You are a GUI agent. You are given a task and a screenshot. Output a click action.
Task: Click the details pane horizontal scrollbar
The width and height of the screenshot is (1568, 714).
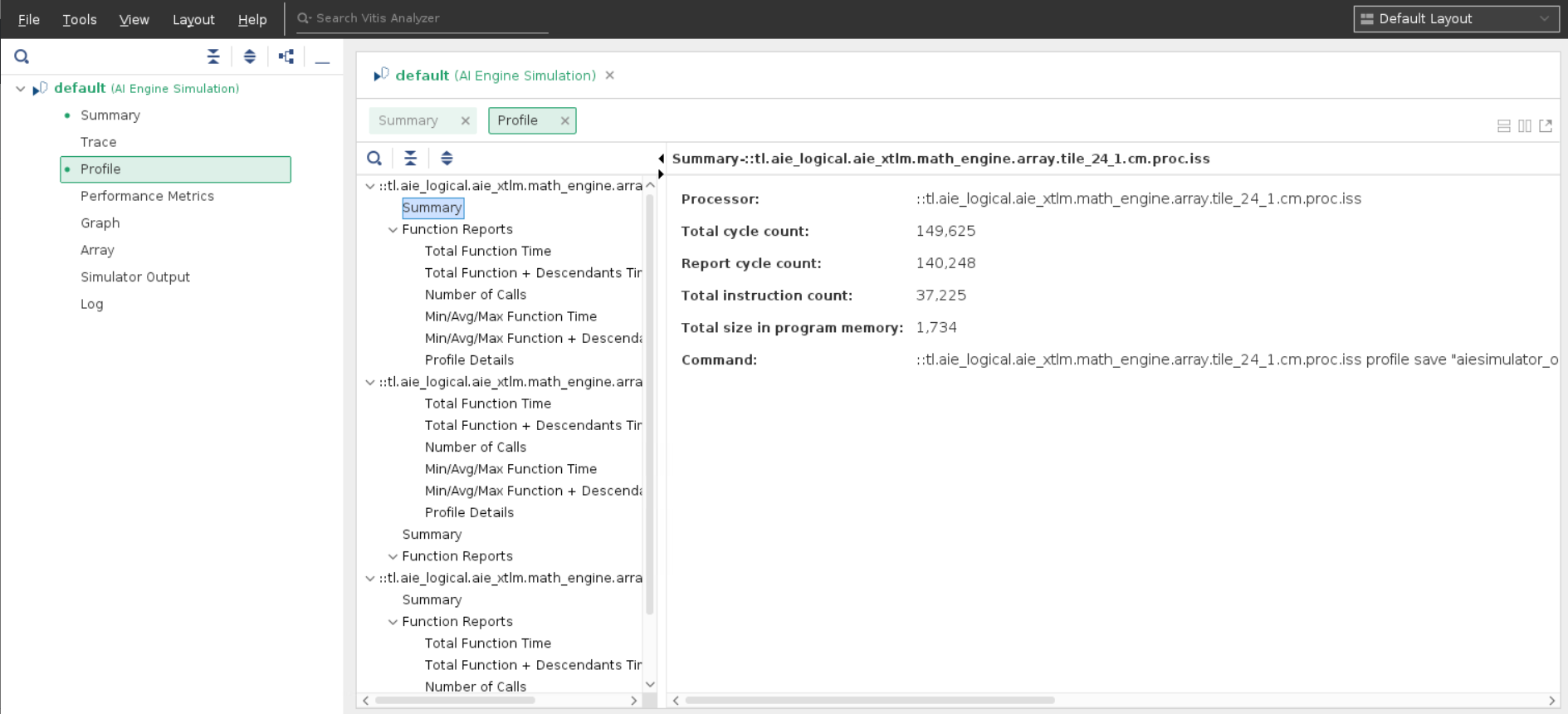870,701
